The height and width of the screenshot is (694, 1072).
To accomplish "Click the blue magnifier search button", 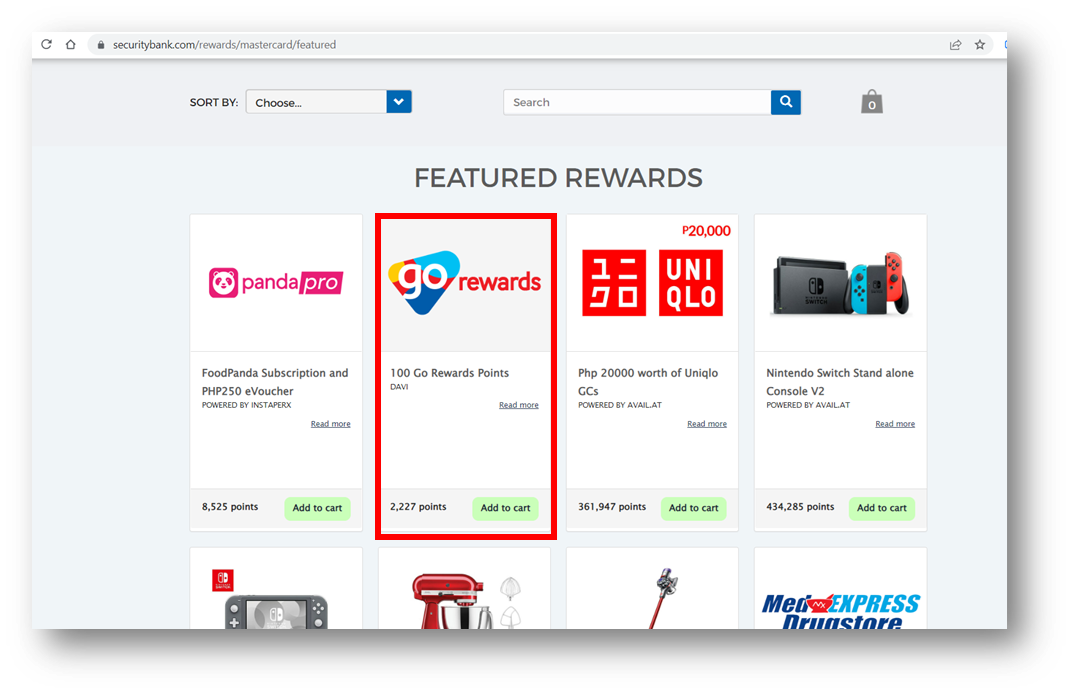I will pos(786,102).
